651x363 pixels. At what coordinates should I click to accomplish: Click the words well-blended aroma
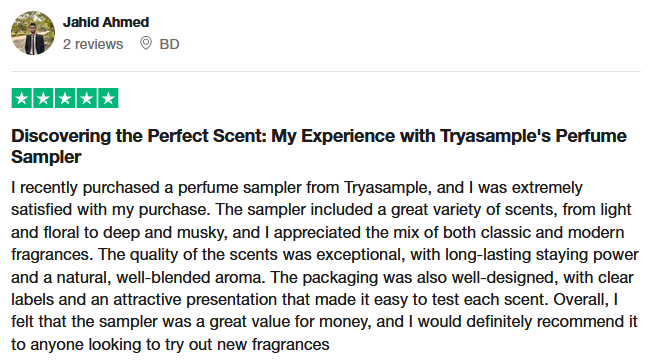191,277
